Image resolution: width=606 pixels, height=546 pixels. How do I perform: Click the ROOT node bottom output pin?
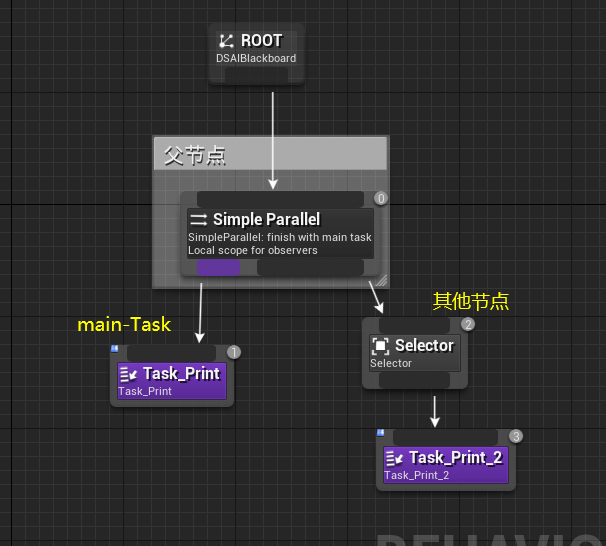[x=257, y=75]
